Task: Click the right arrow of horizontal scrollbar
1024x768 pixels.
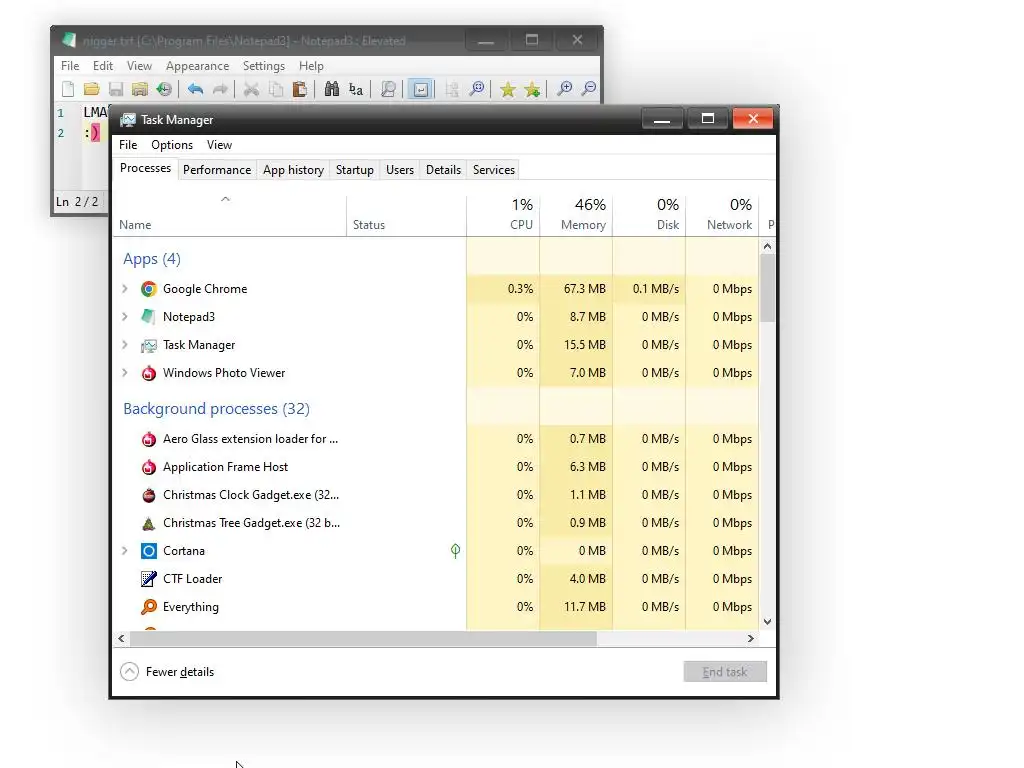Action: pos(750,639)
